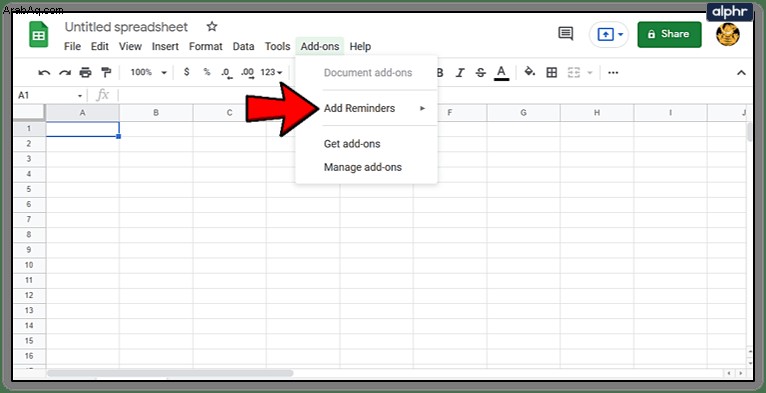Click the undo arrow icon
Viewport: 766px width, 393px height.
pos(44,73)
